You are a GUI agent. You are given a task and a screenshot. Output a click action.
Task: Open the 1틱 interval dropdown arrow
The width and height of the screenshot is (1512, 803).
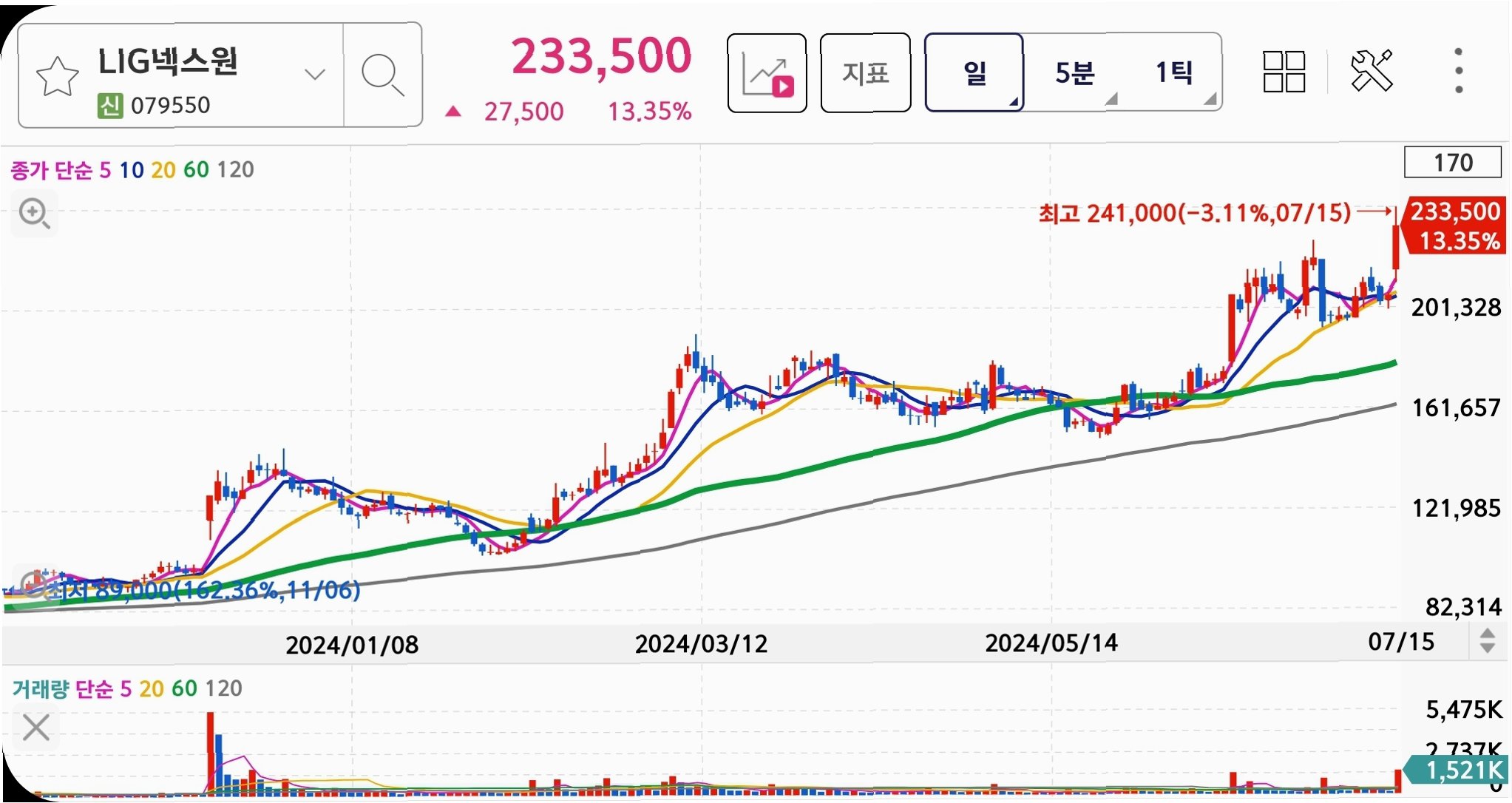coord(1210,99)
